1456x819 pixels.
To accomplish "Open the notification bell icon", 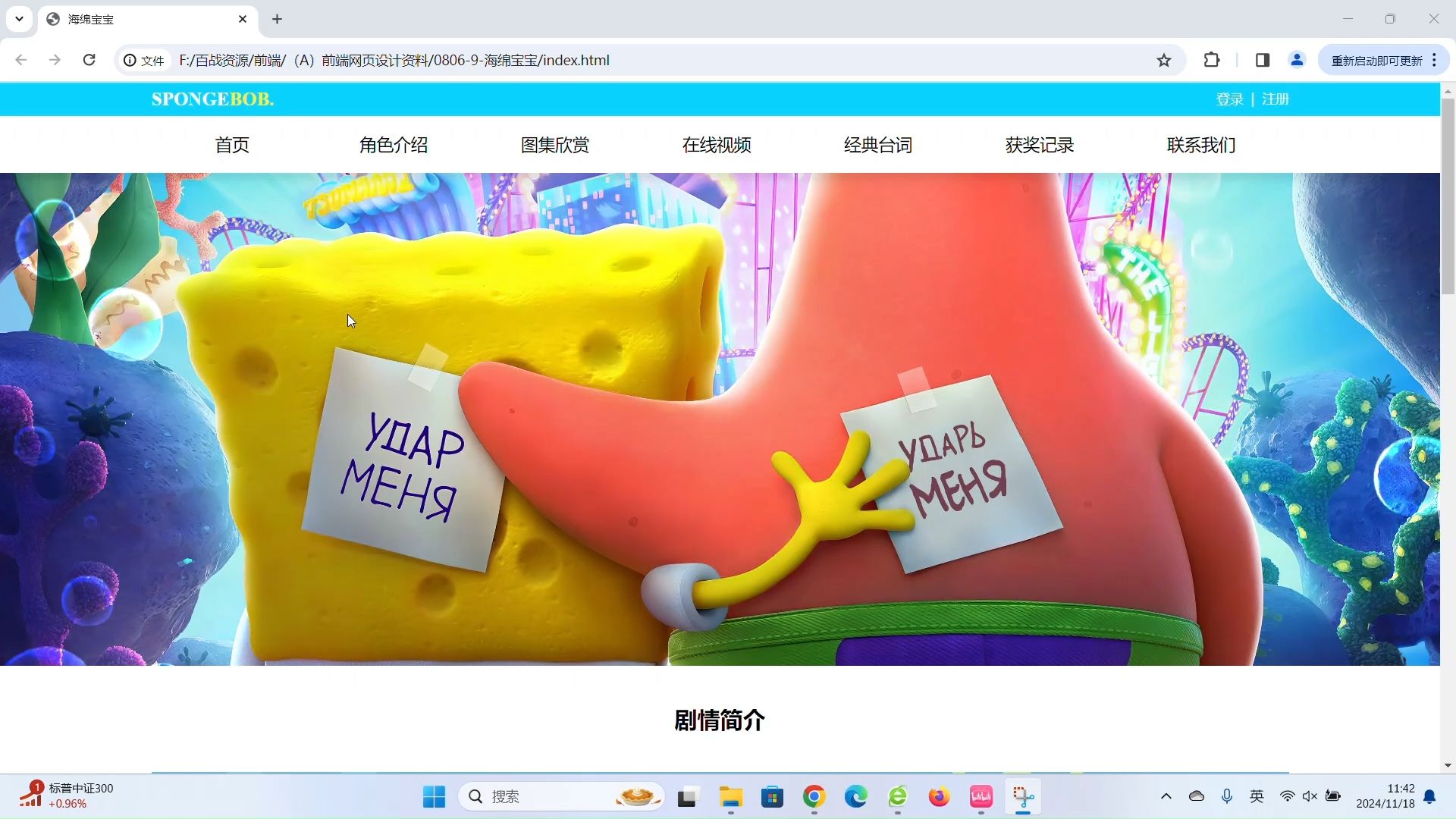I will (1430, 796).
